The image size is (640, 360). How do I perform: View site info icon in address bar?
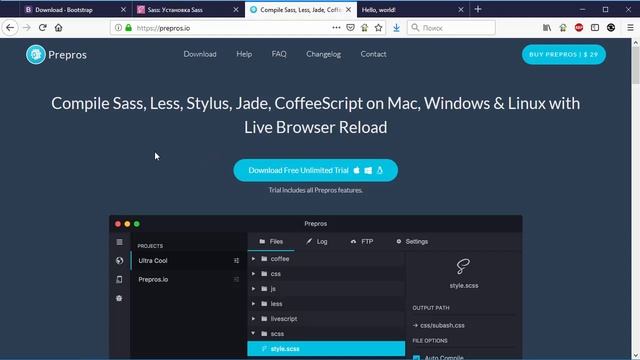pyautogui.click(x=118, y=28)
